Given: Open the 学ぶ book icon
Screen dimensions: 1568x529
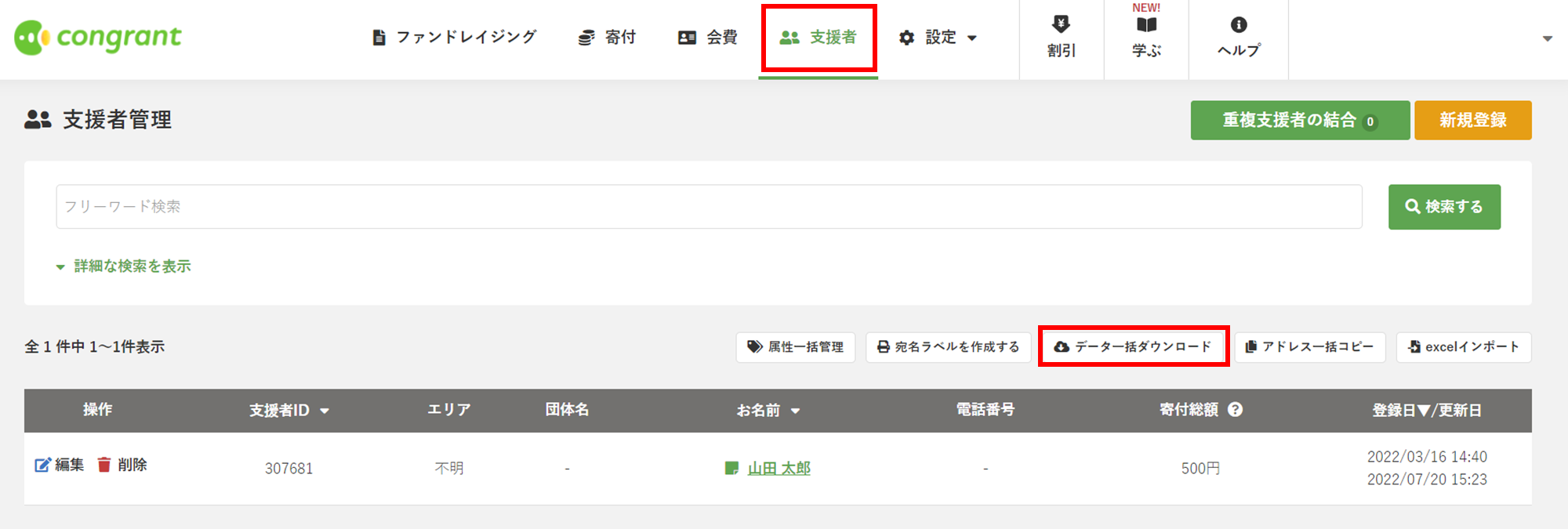Looking at the screenshot, I should [1146, 25].
